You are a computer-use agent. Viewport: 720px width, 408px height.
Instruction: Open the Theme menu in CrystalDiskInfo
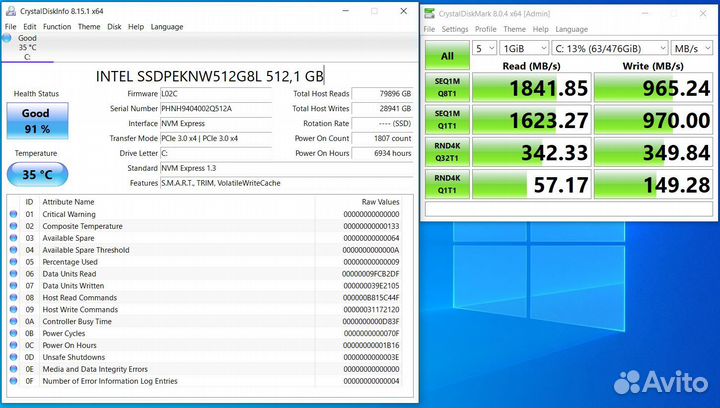click(x=89, y=27)
